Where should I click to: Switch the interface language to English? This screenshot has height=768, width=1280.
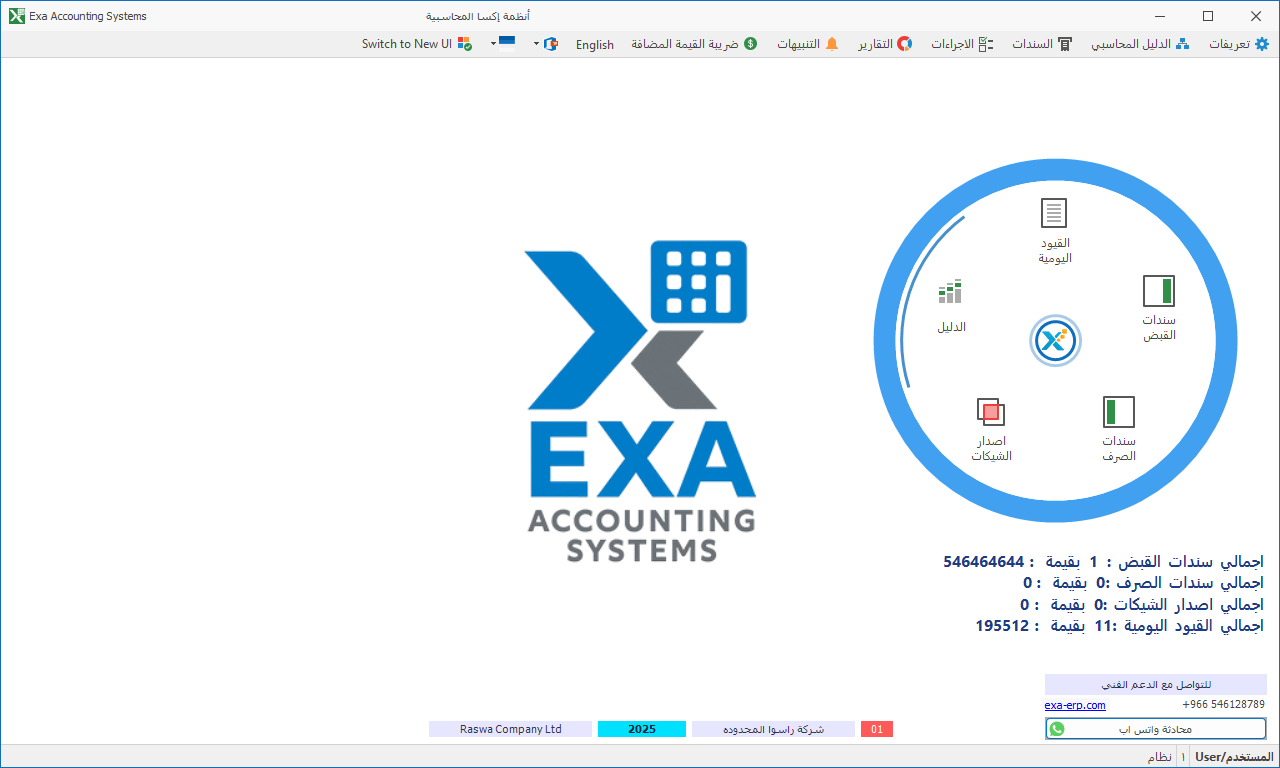click(595, 44)
